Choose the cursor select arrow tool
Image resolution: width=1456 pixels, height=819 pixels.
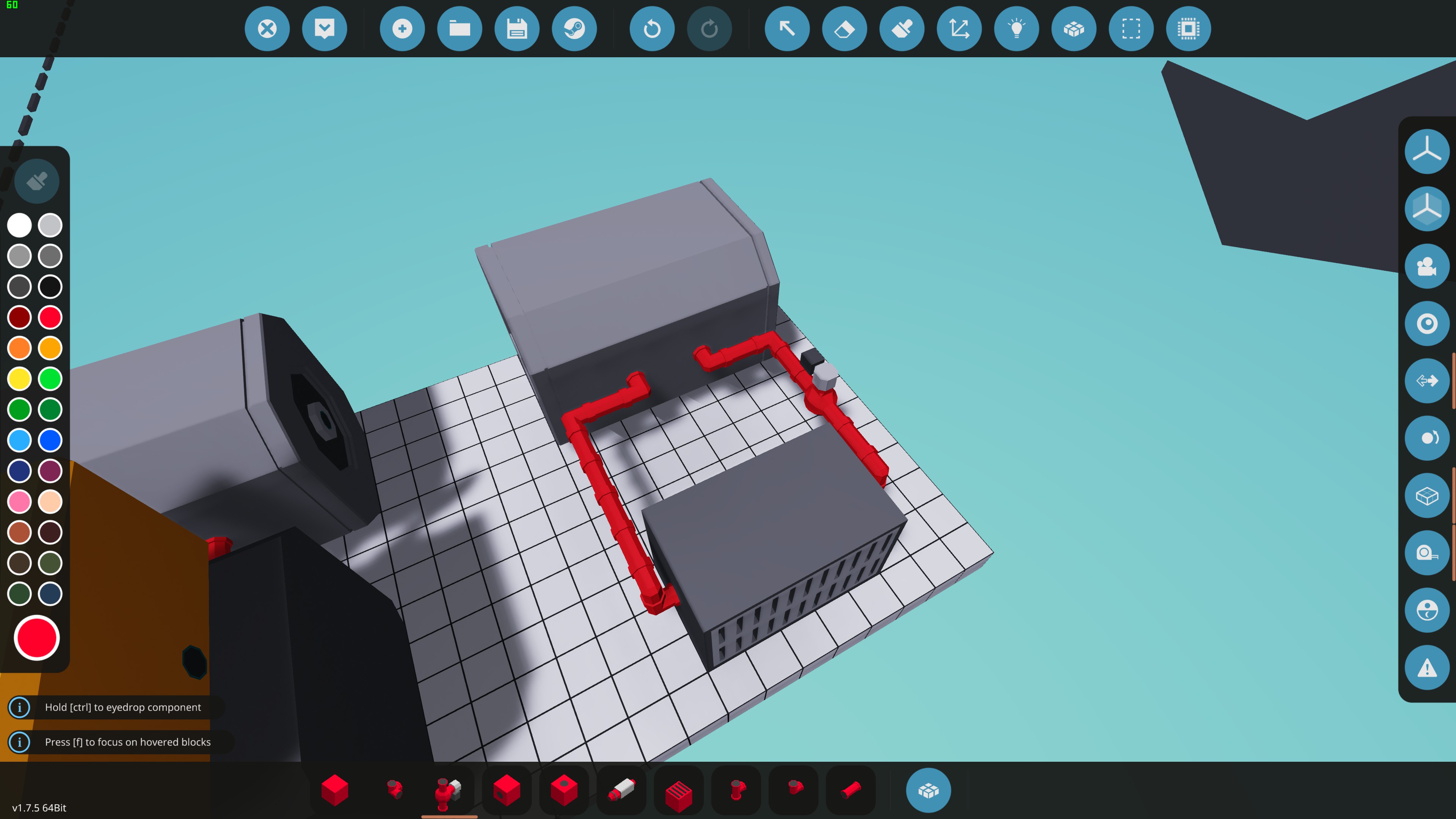pyautogui.click(x=787, y=29)
